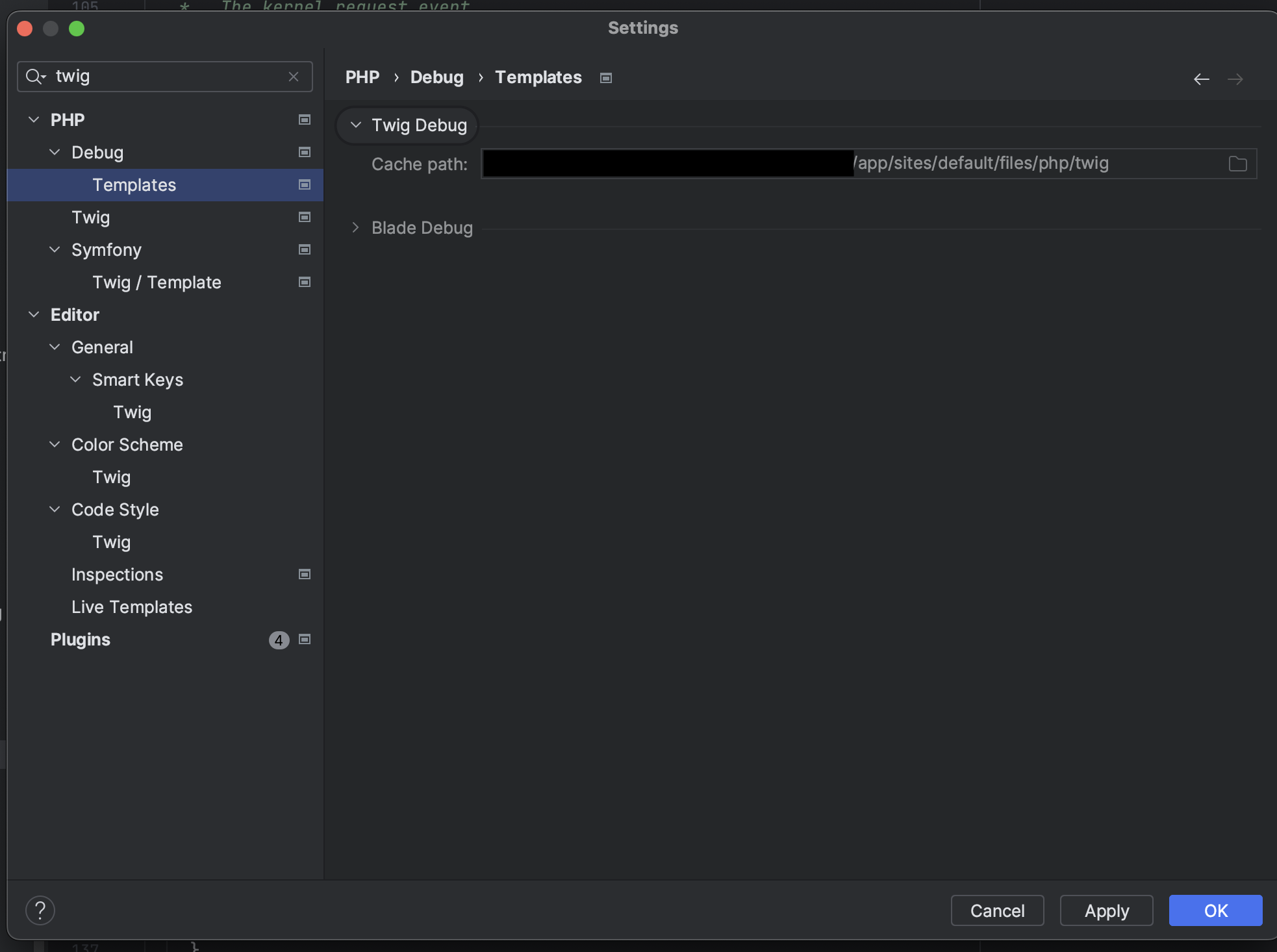Click the 4-count badge next to Plugins
Viewport: 1277px width, 952px height.
(x=278, y=640)
